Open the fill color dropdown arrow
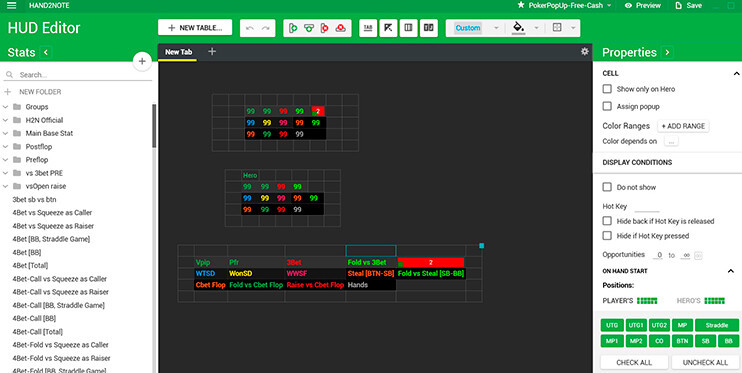 [536, 28]
